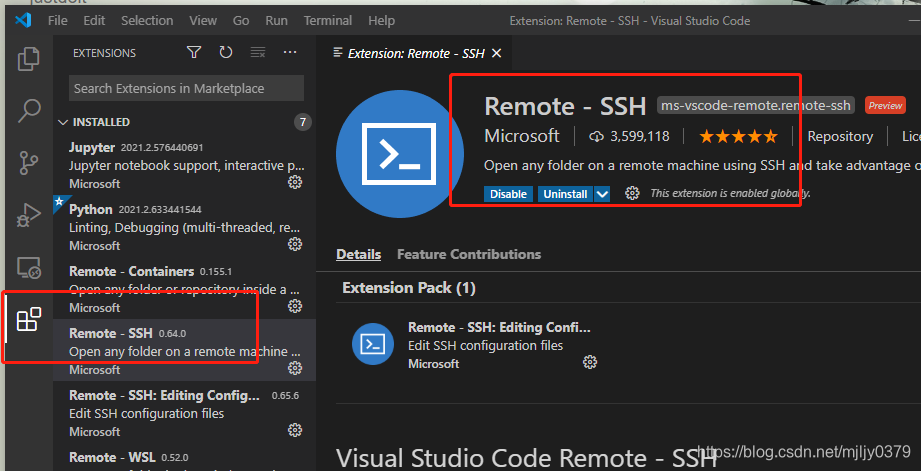921x471 pixels.
Task: Open the View menu
Action: [203, 21]
